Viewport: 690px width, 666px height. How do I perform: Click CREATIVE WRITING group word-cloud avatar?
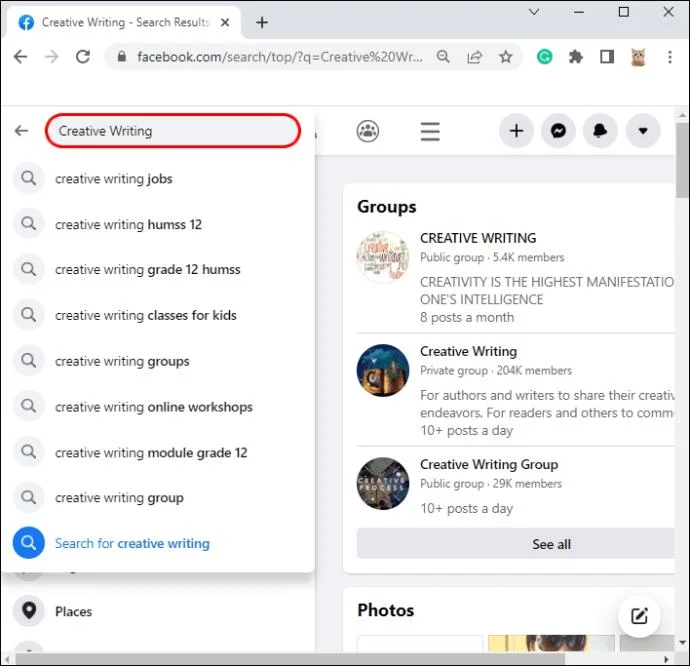point(382,257)
